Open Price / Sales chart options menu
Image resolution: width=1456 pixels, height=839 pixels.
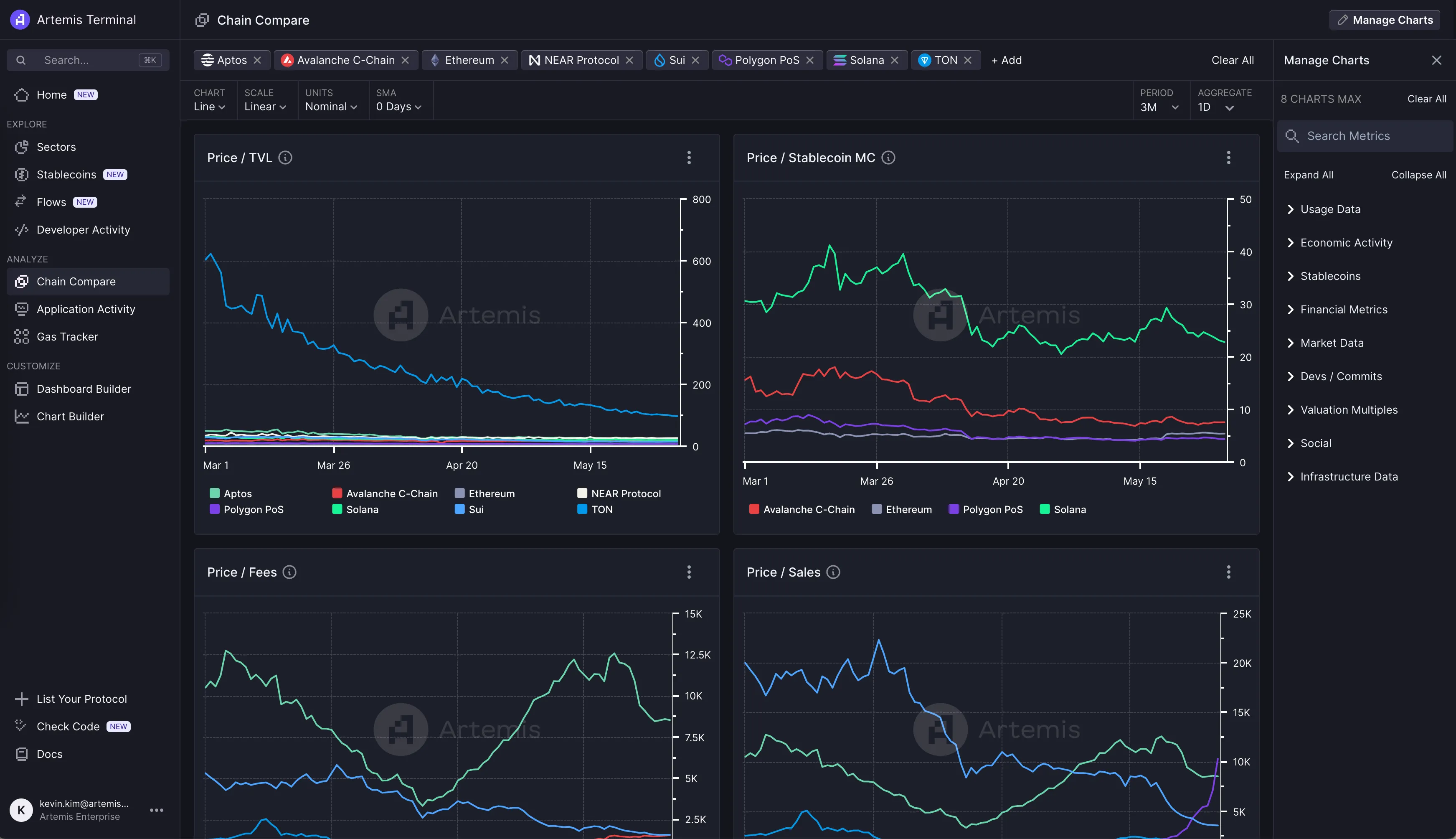pos(1228,572)
